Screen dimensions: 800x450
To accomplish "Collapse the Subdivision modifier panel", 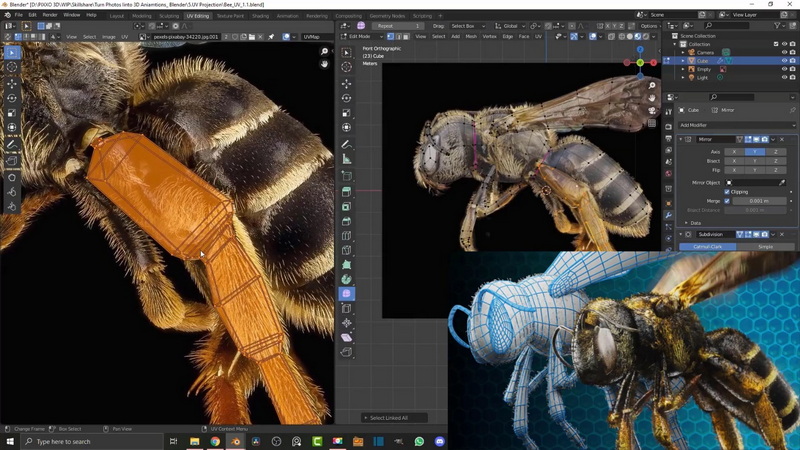I will pos(681,234).
